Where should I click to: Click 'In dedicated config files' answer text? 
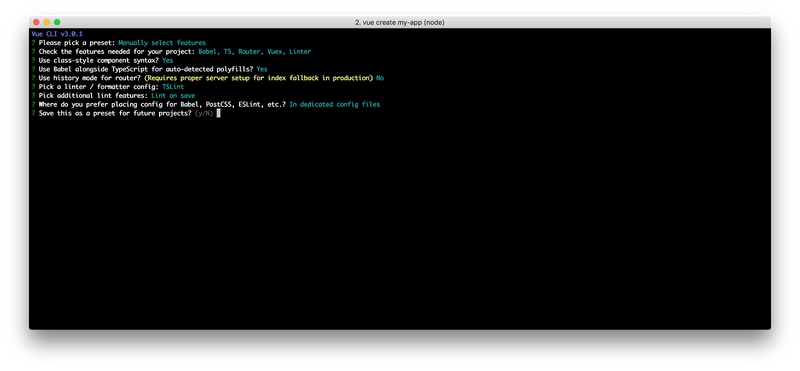coord(335,104)
